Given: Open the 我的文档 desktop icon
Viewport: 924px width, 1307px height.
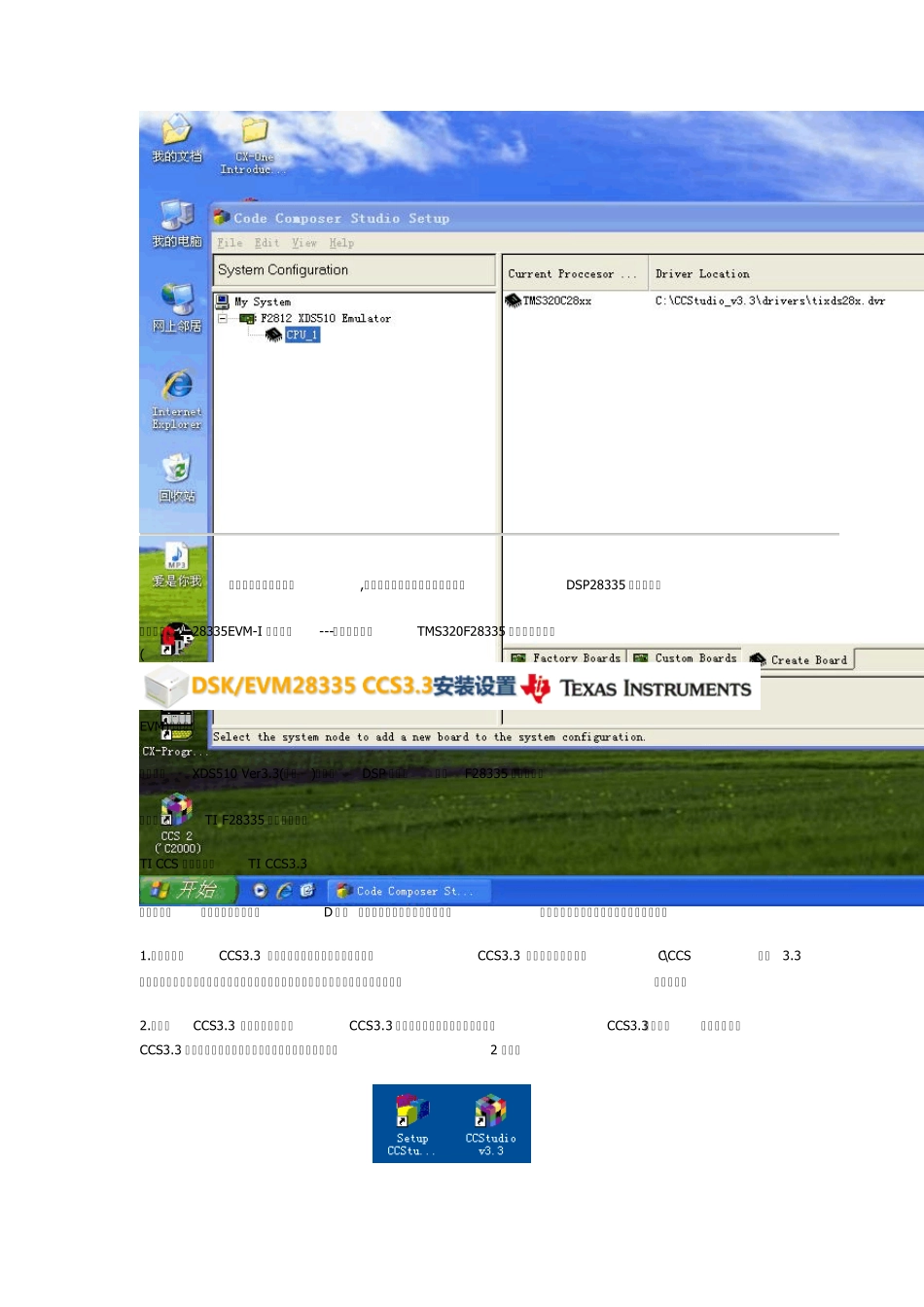Looking at the screenshot, I should (176, 138).
